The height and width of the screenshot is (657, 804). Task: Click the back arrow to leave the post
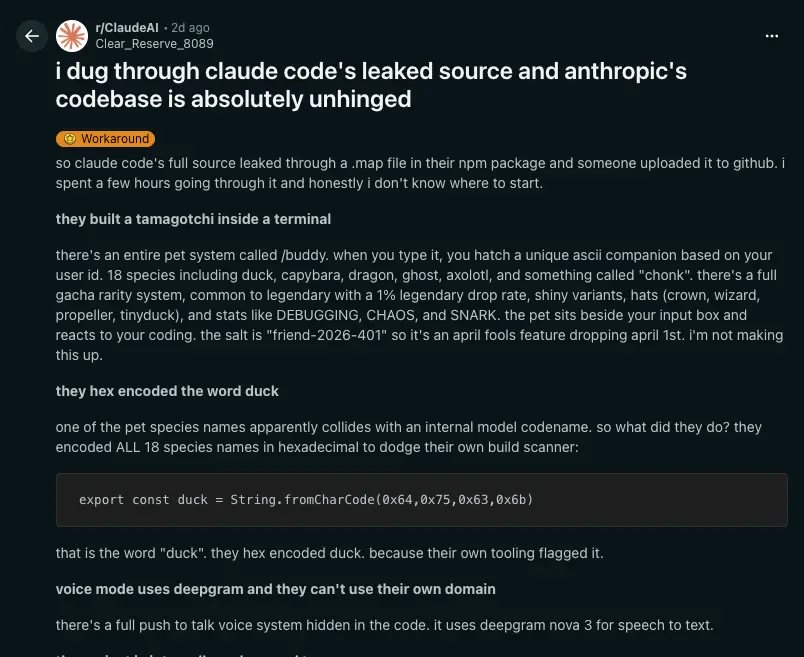(32, 36)
